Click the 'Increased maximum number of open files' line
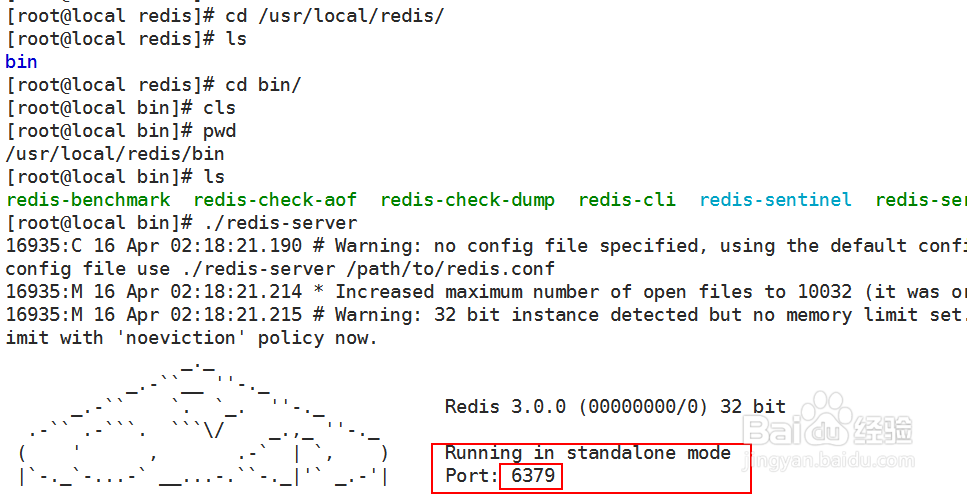Image resolution: width=967 pixels, height=494 pixels. click(x=486, y=292)
